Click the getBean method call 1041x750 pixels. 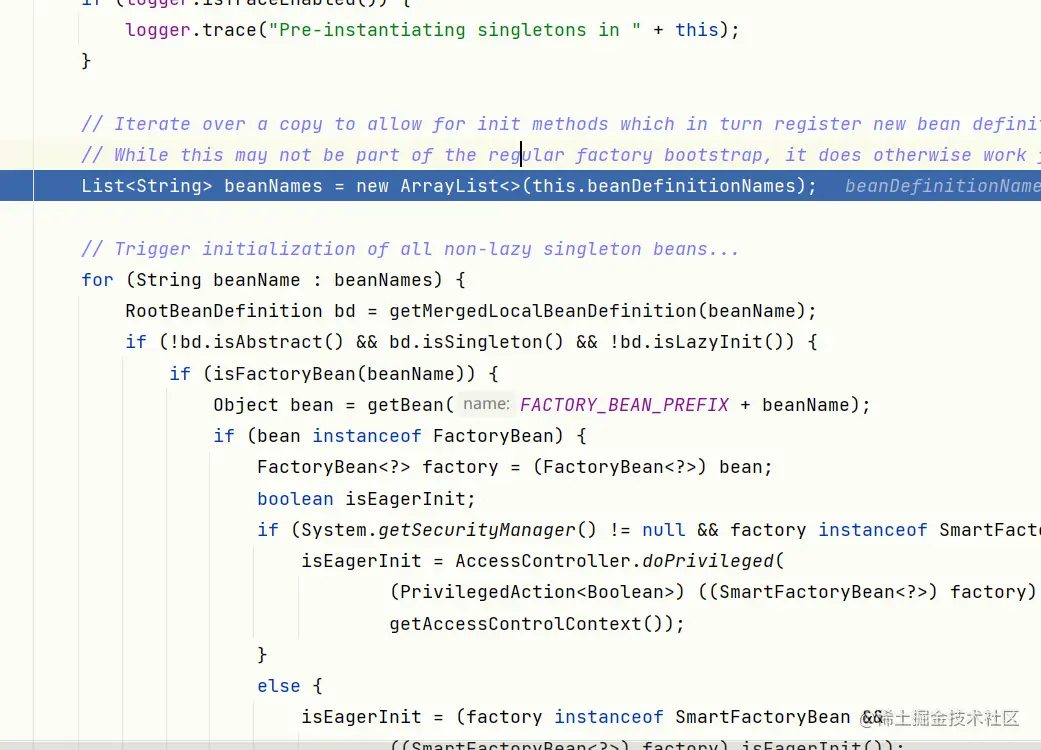[x=405, y=405]
